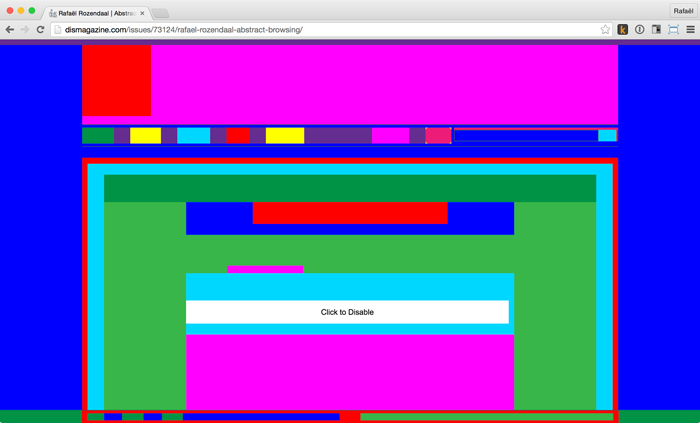Click the Rafaël profile button
This screenshot has height=423, width=700.
tap(683, 11)
